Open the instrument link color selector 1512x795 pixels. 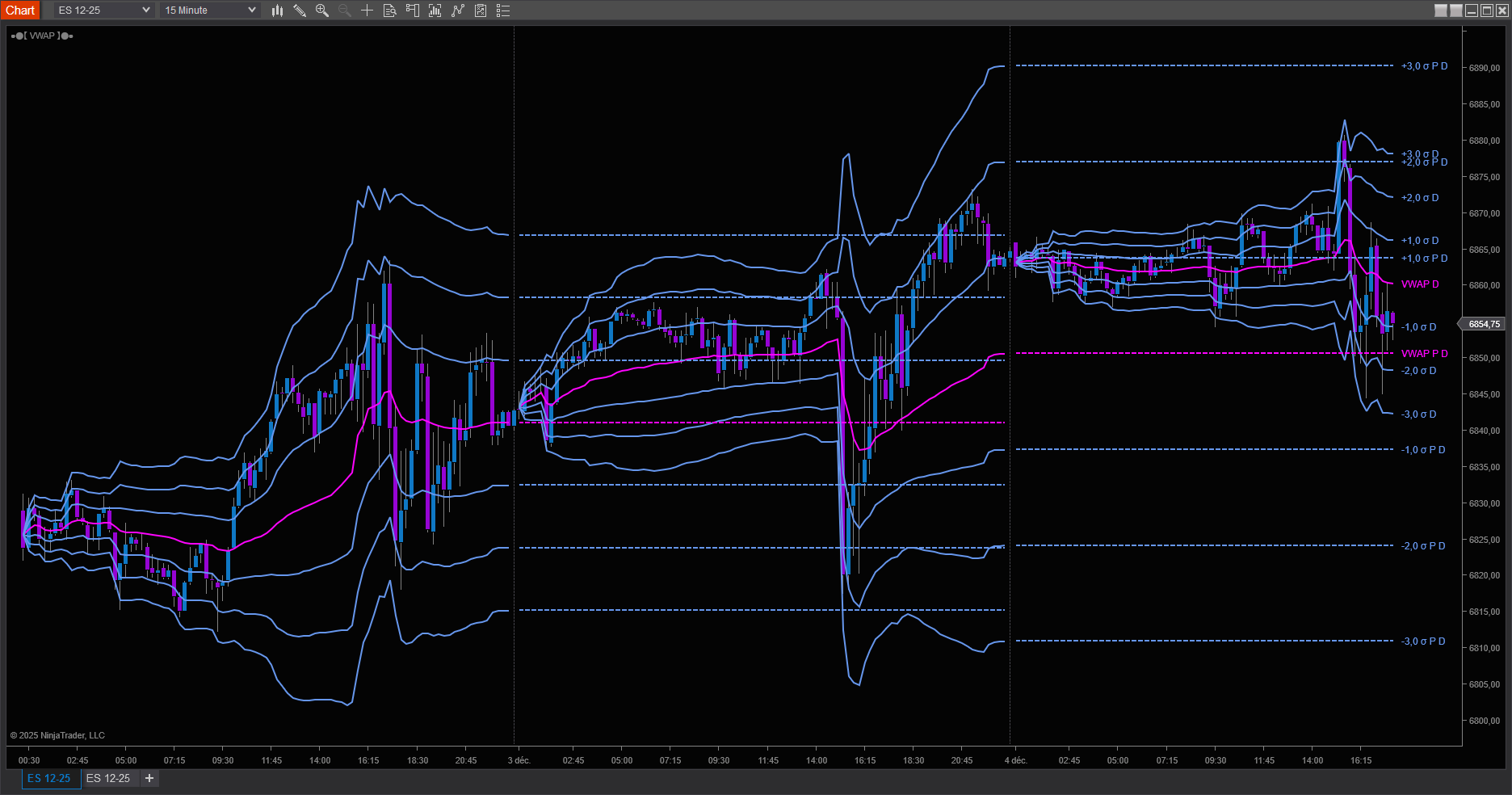coord(1441,11)
